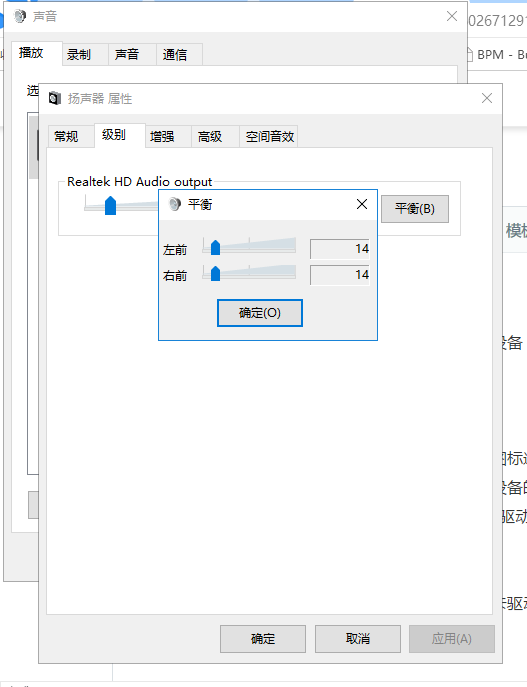The image size is (527, 687).
Task: Close the Speaker Properties window
Action: coord(487,98)
